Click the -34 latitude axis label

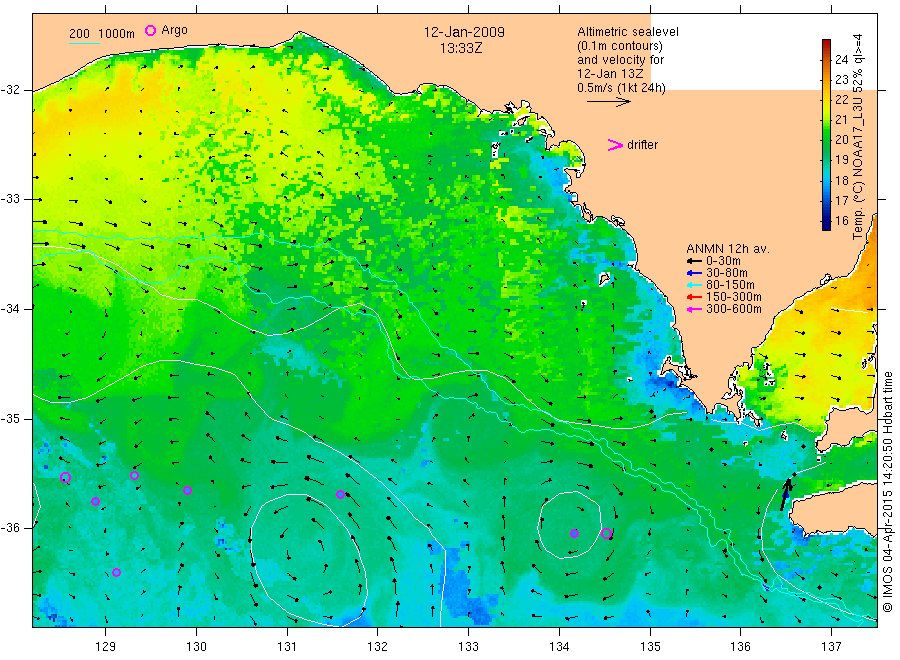[10, 309]
